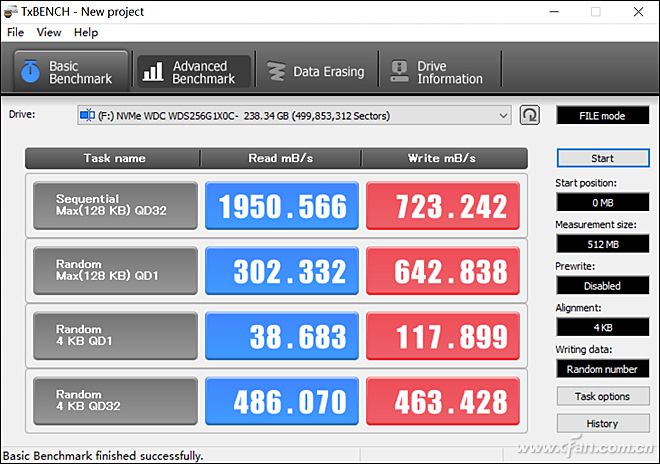Open the Help menu
The width and height of the screenshot is (660, 464).
(86, 32)
